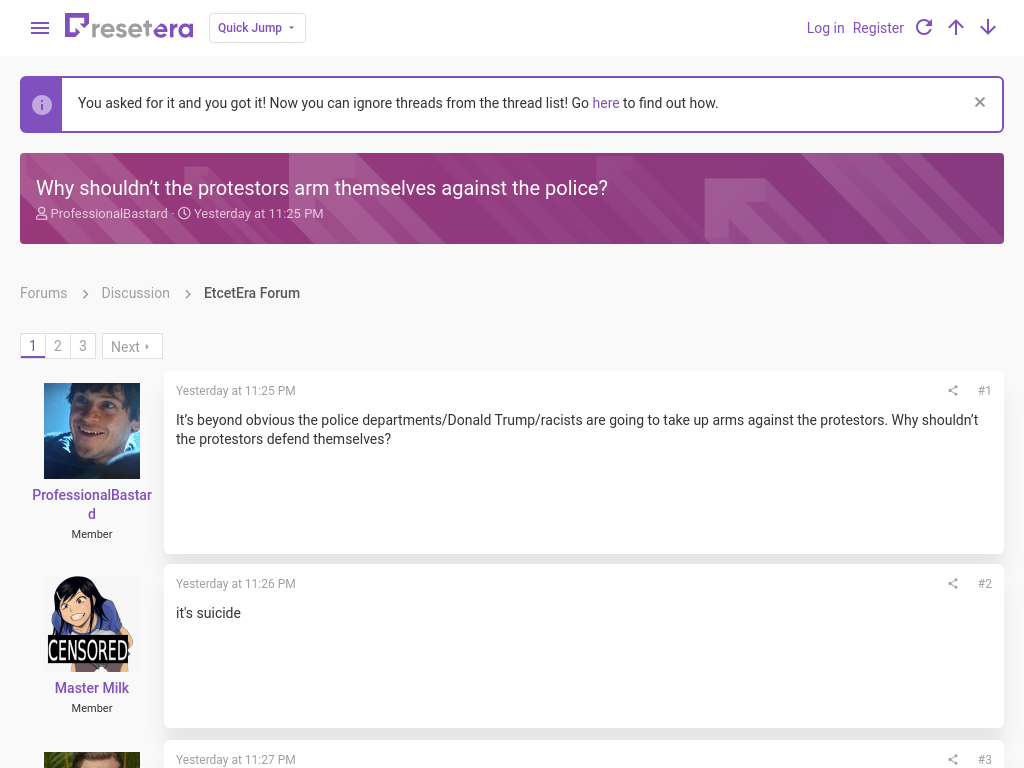The width and height of the screenshot is (1024, 768).
Task: Go to Next page of thread
Action: click(x=132, y=346)
